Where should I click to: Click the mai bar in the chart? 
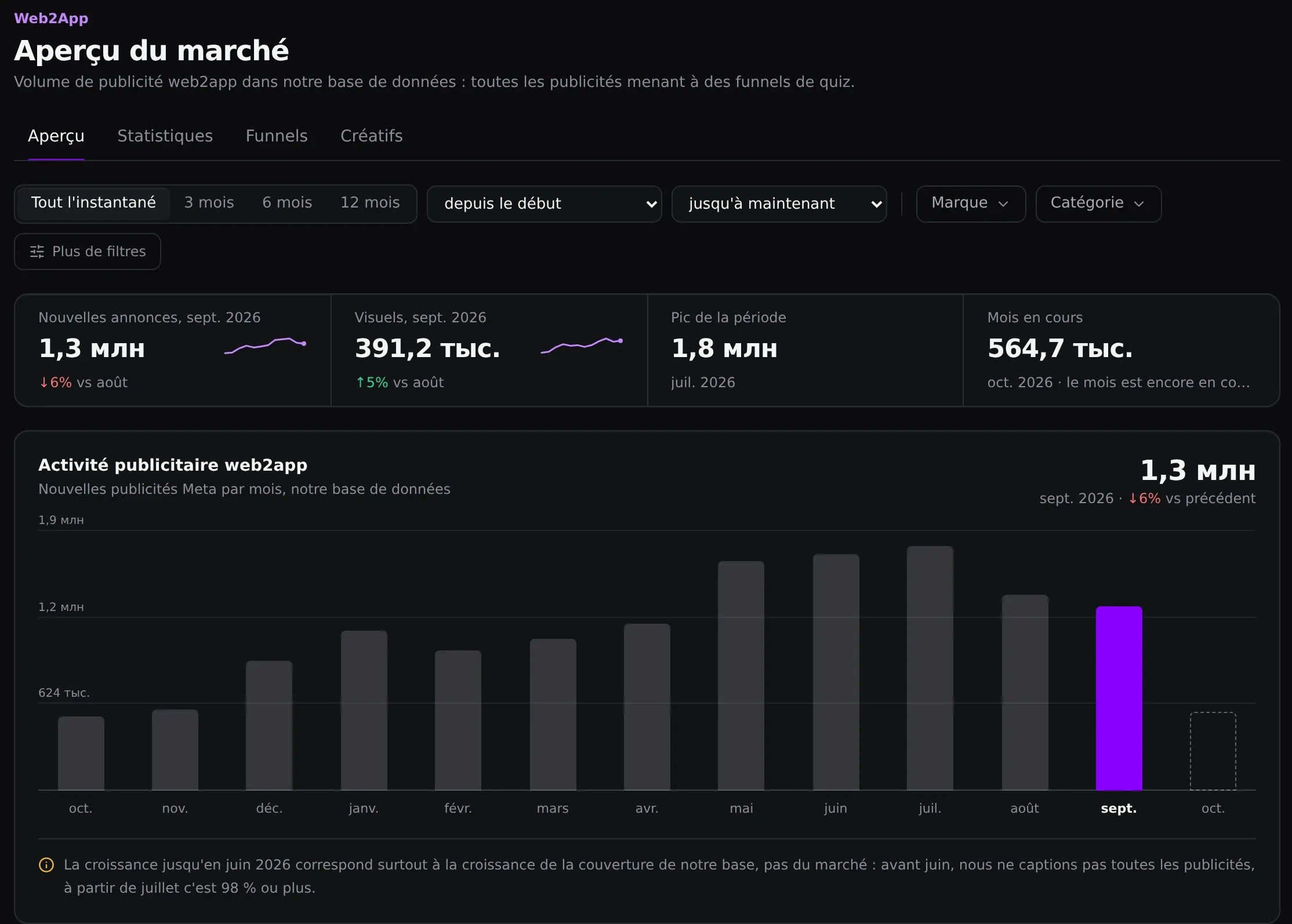[x=741, y=676]
